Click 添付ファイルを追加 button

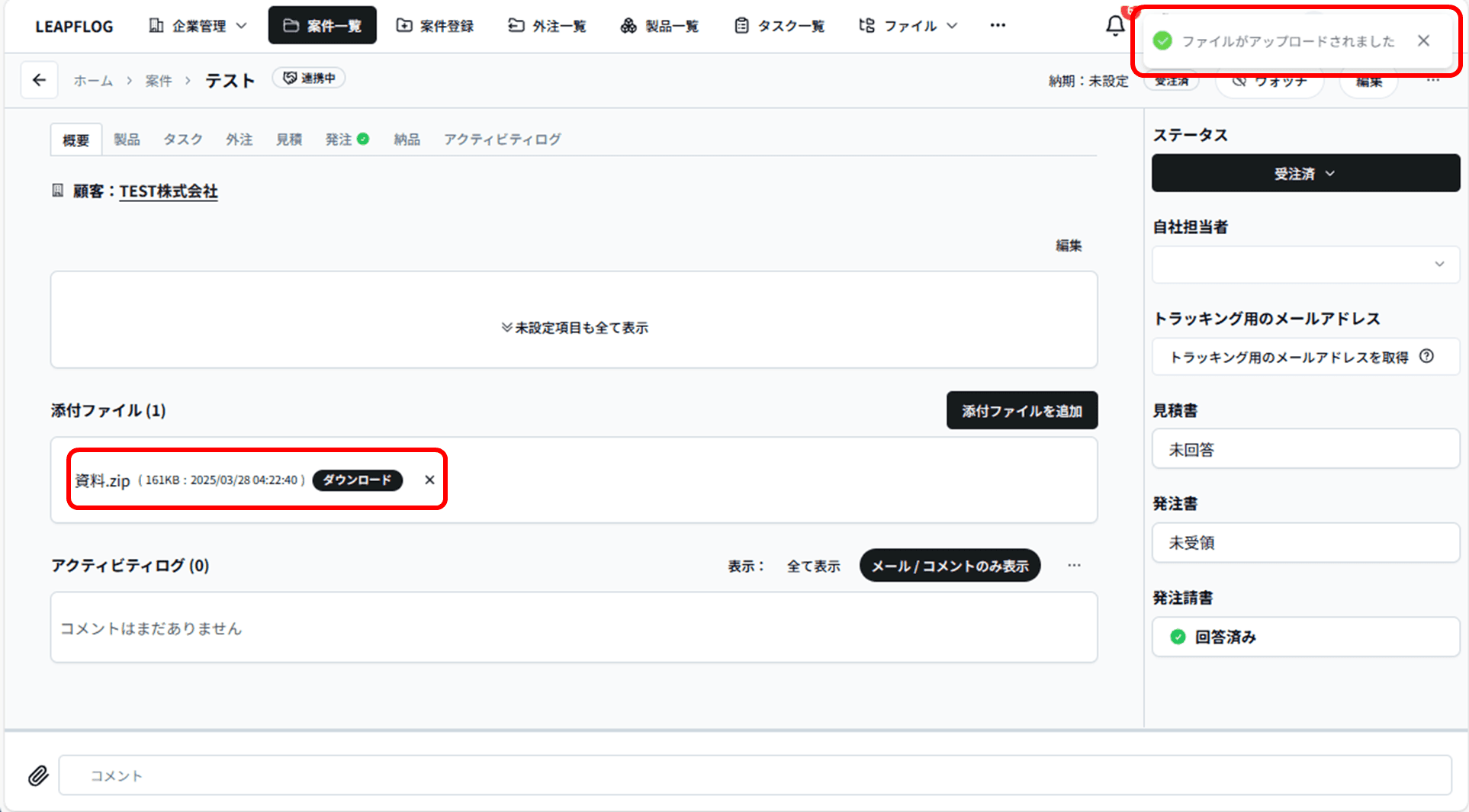(1021, 411)
